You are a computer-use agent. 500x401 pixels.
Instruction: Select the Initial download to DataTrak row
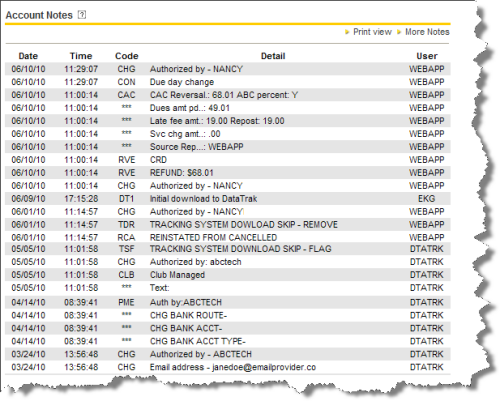228,199
